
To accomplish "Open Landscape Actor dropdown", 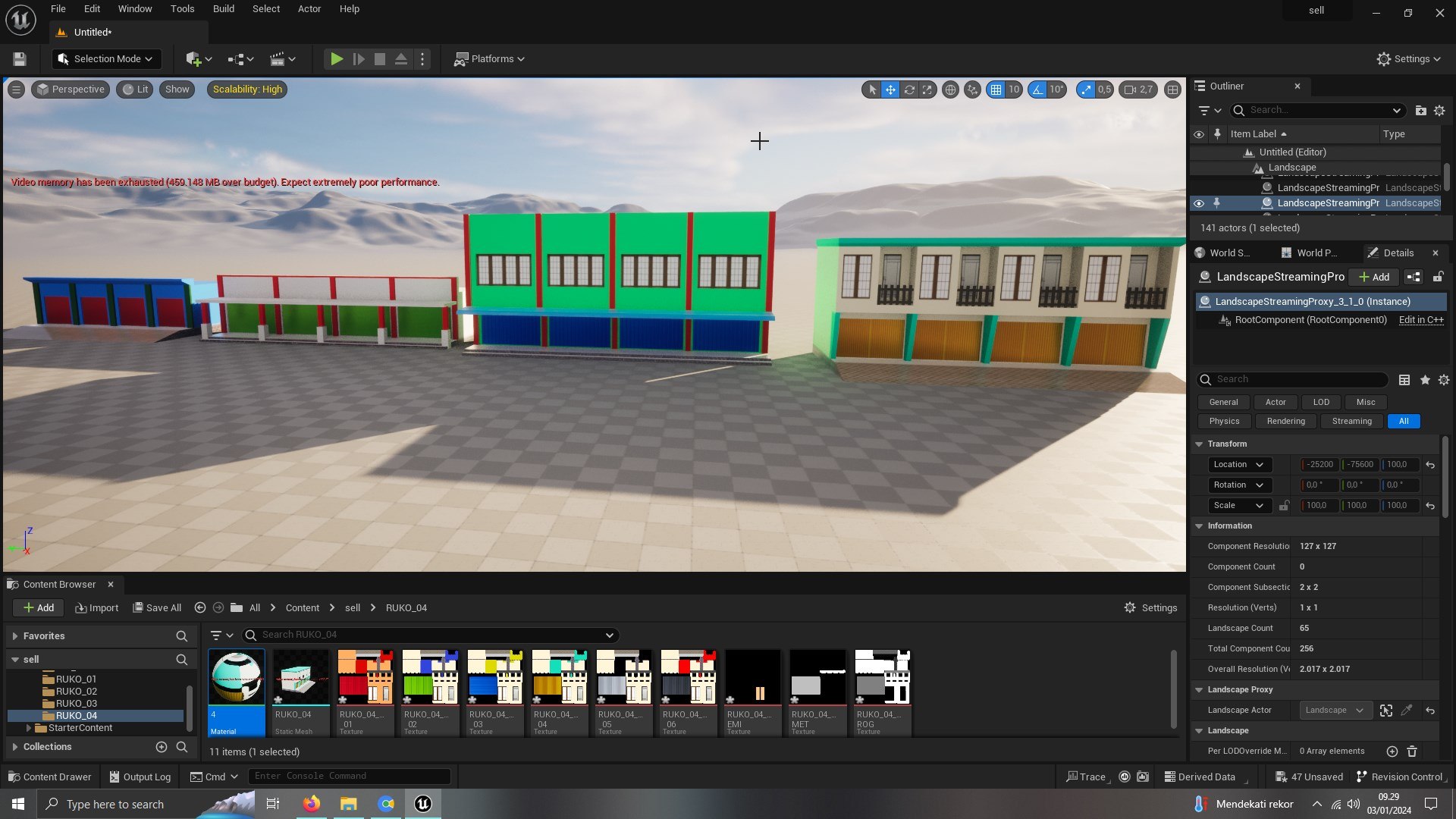I will [x=1335, y=711].
